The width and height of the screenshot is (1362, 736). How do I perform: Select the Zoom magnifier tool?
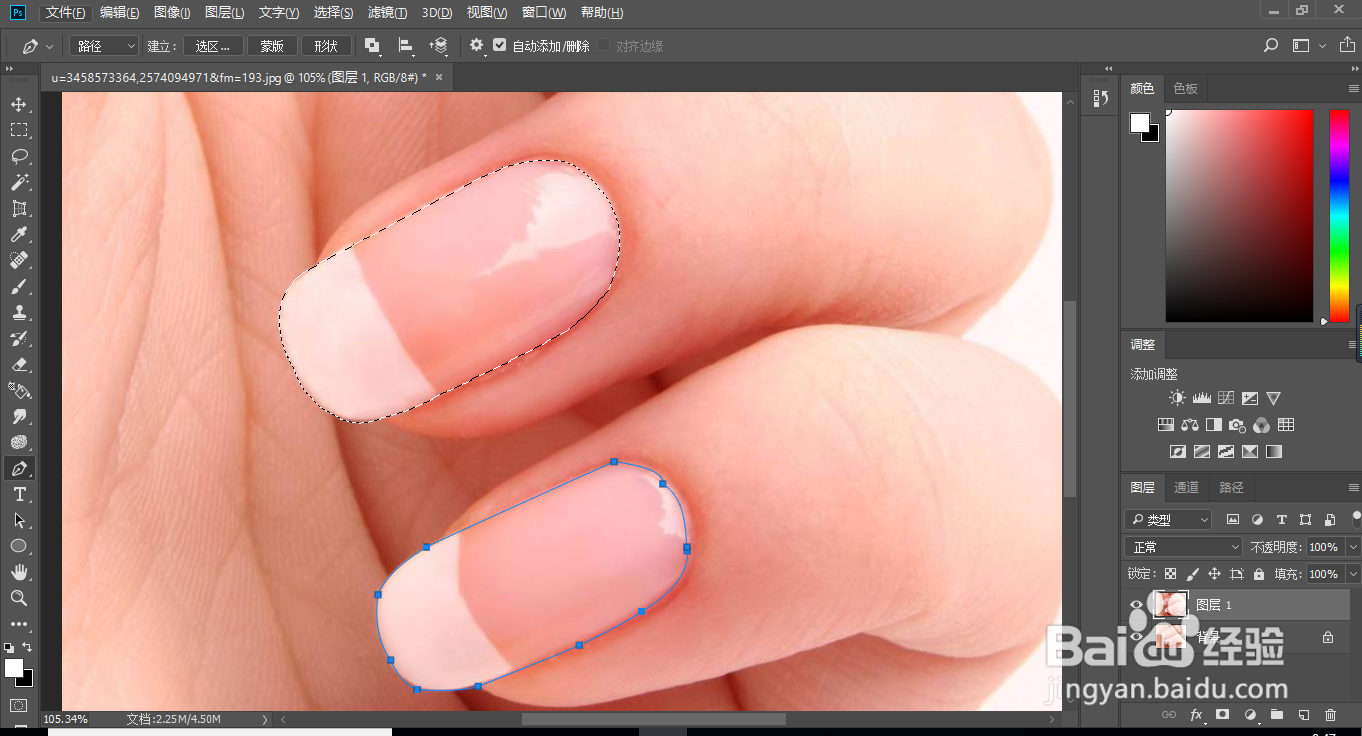(19, 598)
